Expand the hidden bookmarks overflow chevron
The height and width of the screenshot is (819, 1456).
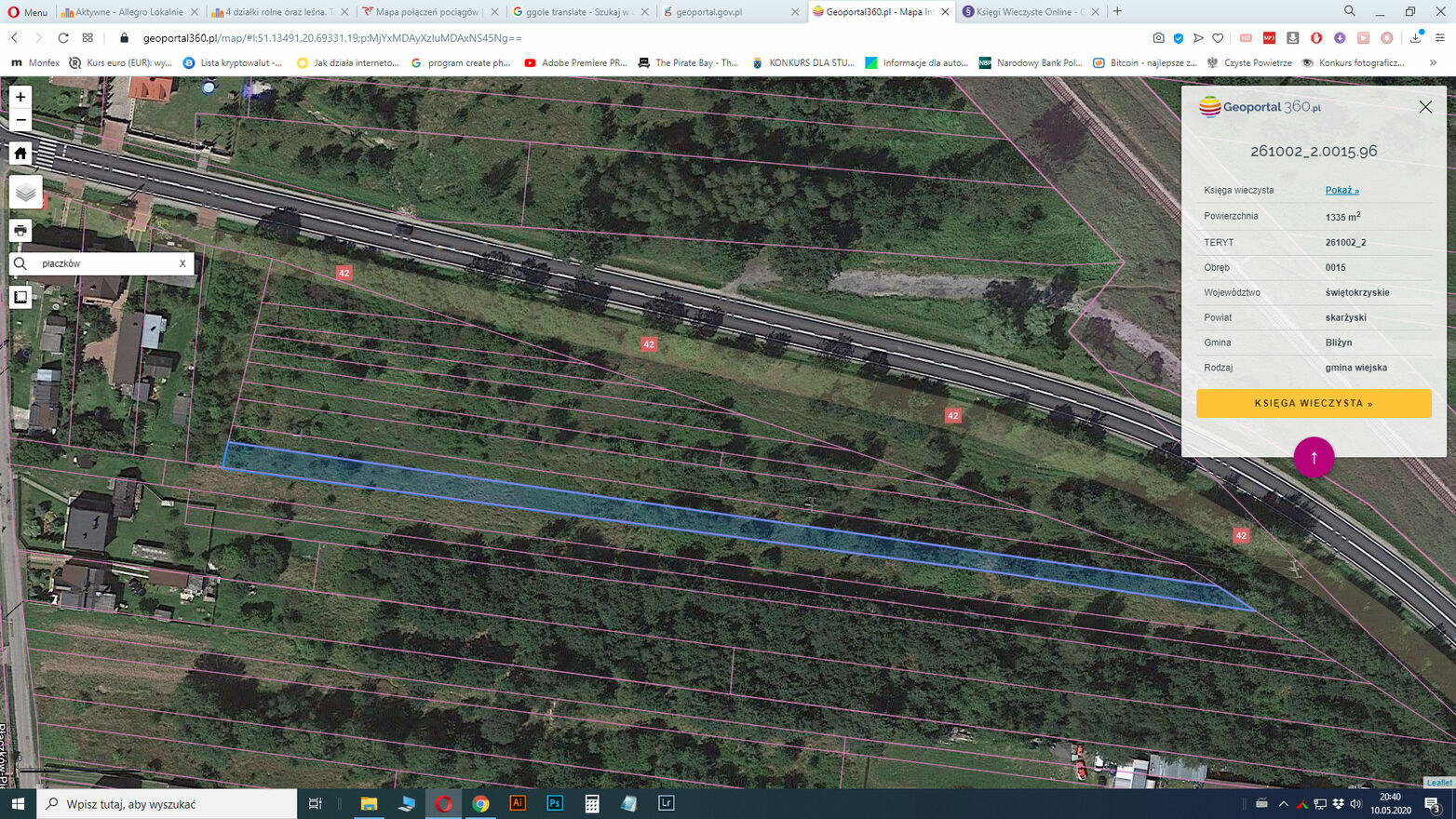(x=1433, y=62)
